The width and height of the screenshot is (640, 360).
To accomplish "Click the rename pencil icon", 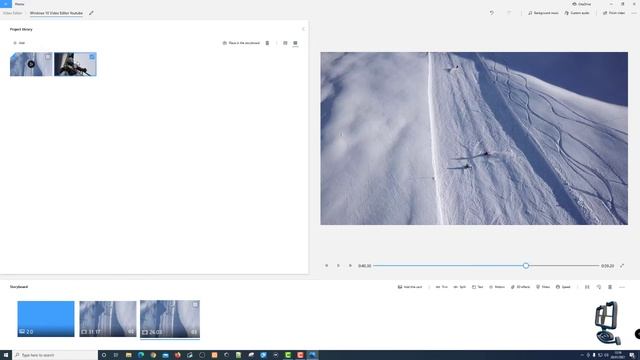I will 91,13.
